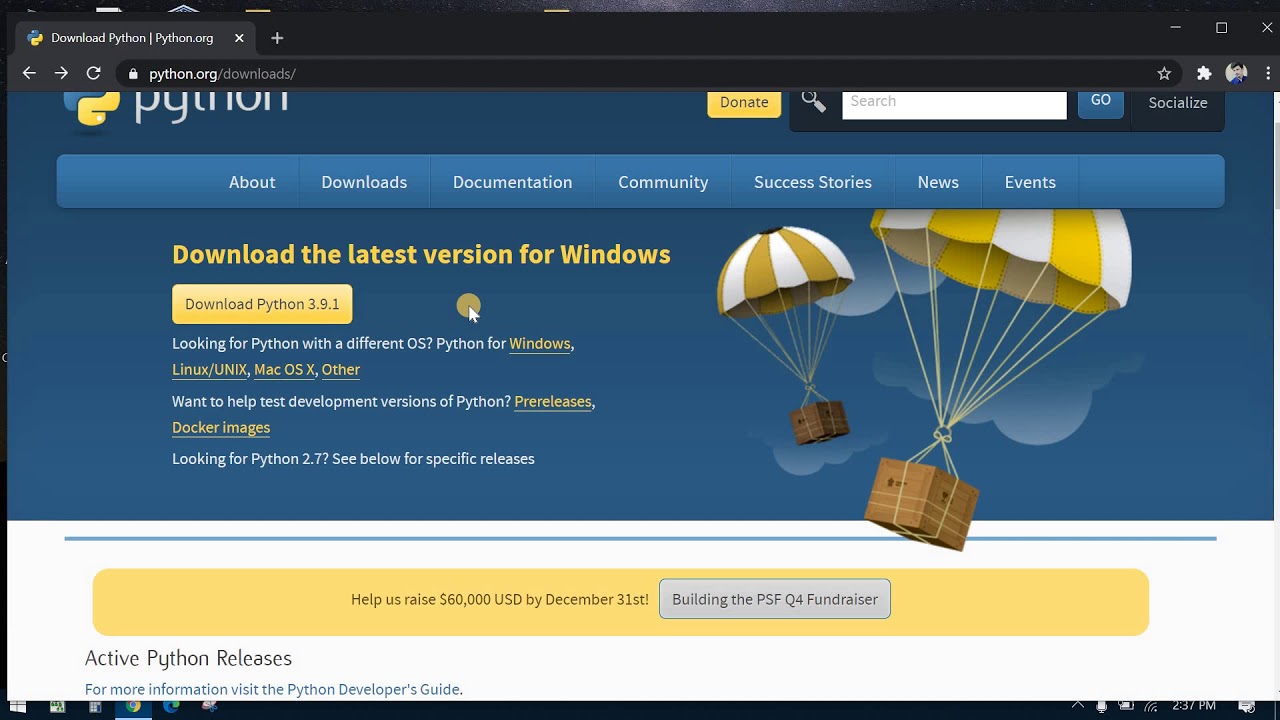
Task: Open the Docker images link
Action: (221, 427)
